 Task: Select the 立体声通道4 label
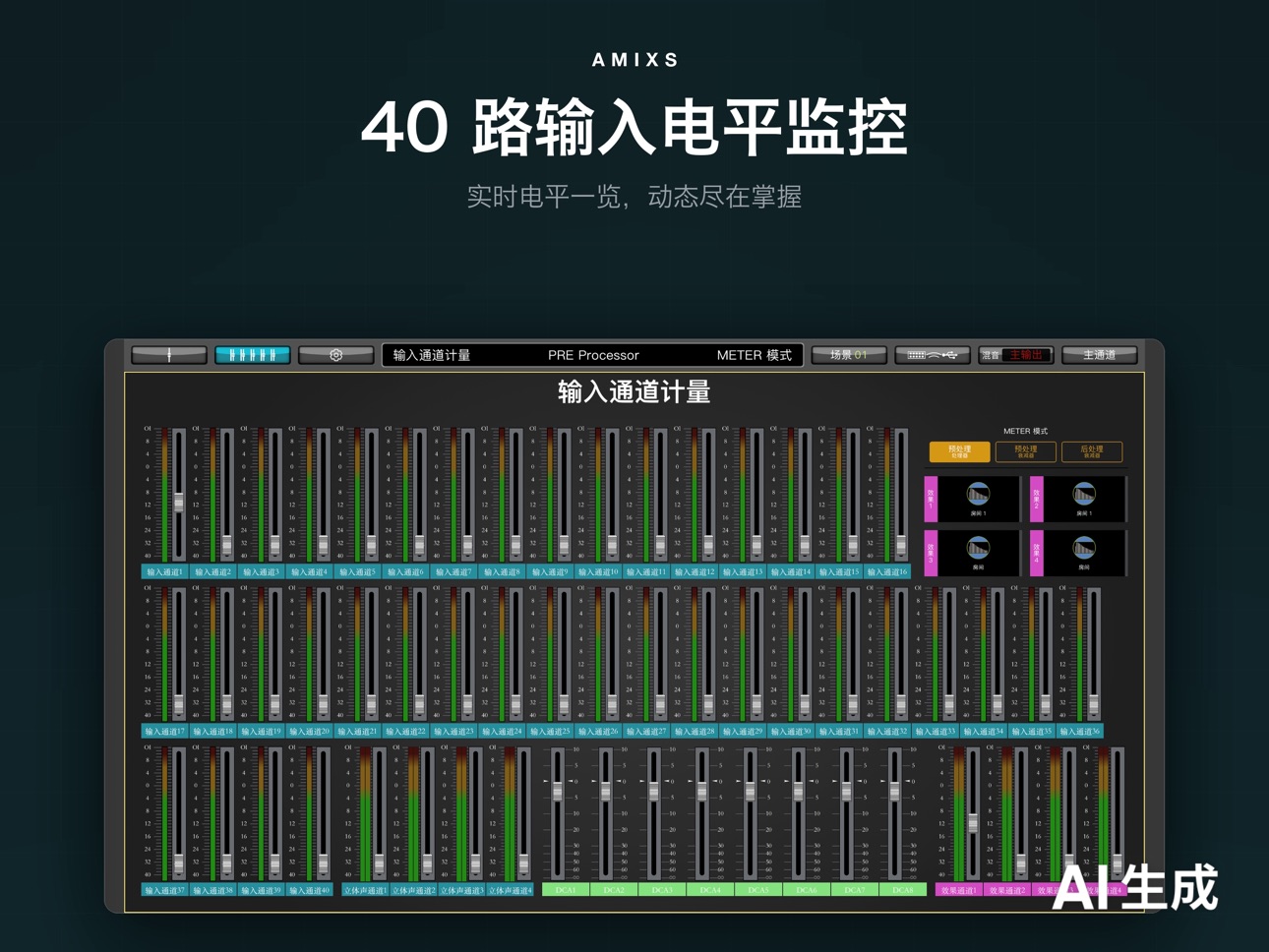point(510,890)
